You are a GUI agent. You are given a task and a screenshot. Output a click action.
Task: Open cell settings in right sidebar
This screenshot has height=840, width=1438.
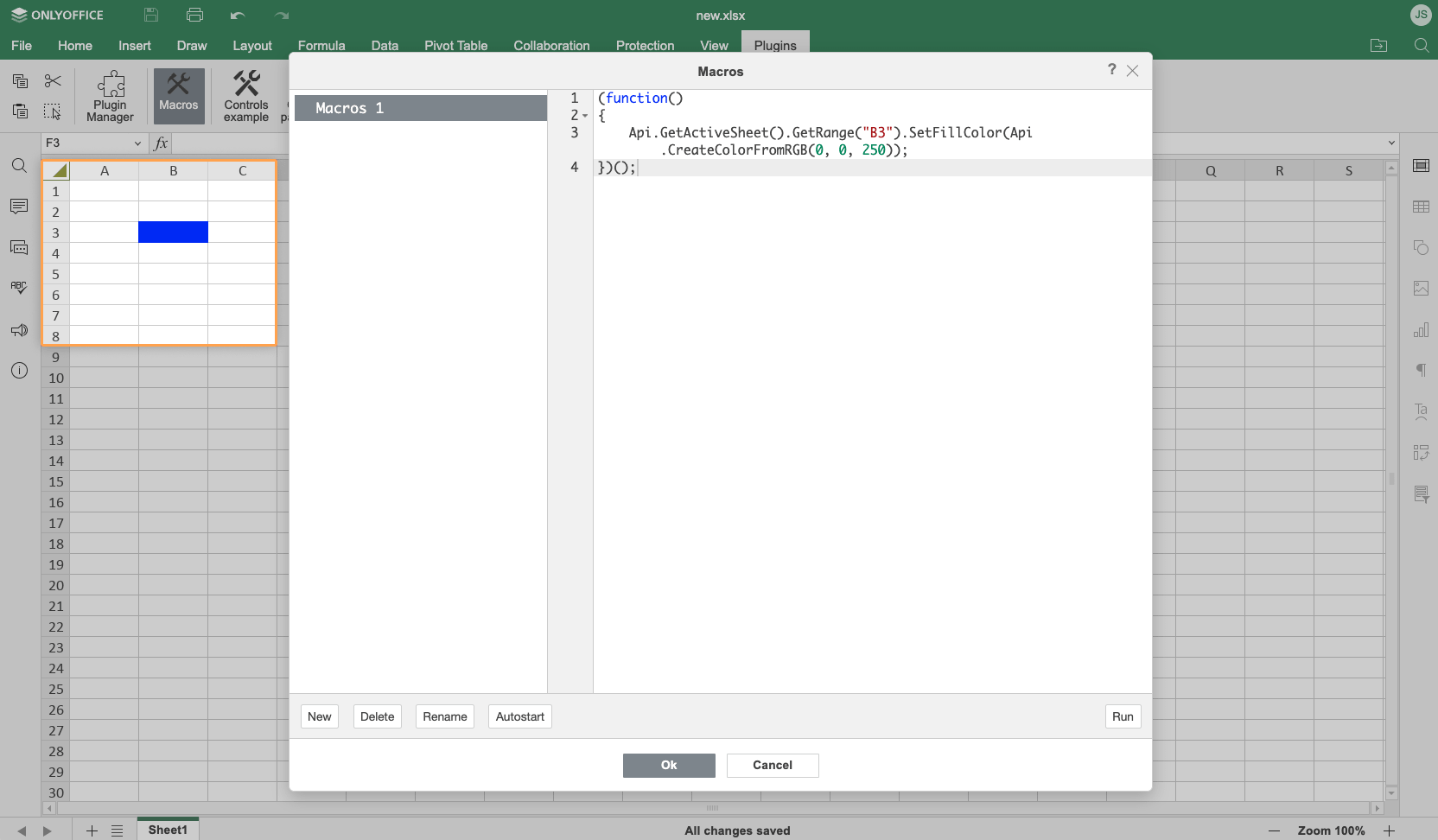coord(1421,165)
